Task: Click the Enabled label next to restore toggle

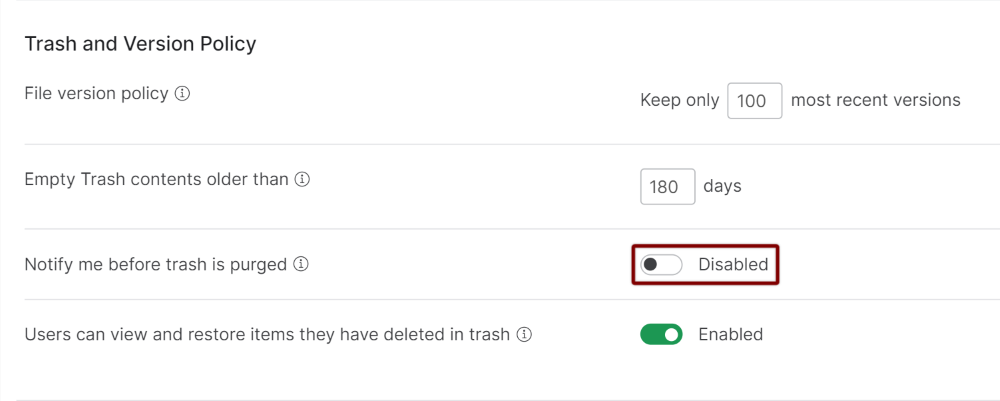Action: [x=731, y=334]
